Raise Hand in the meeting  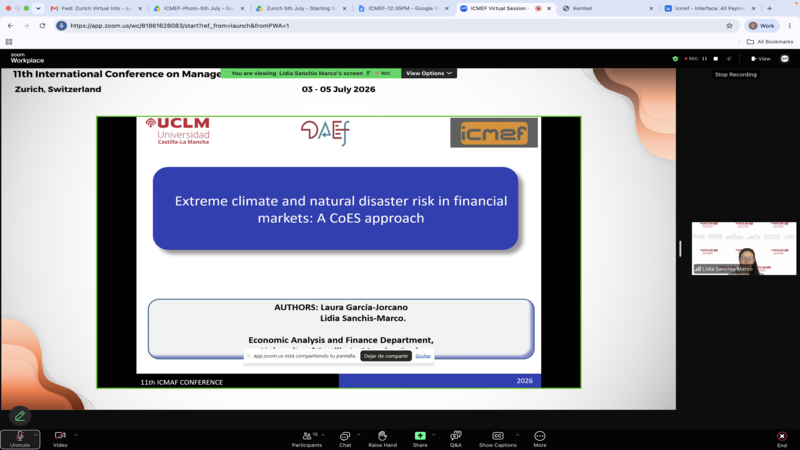point(382,439)
